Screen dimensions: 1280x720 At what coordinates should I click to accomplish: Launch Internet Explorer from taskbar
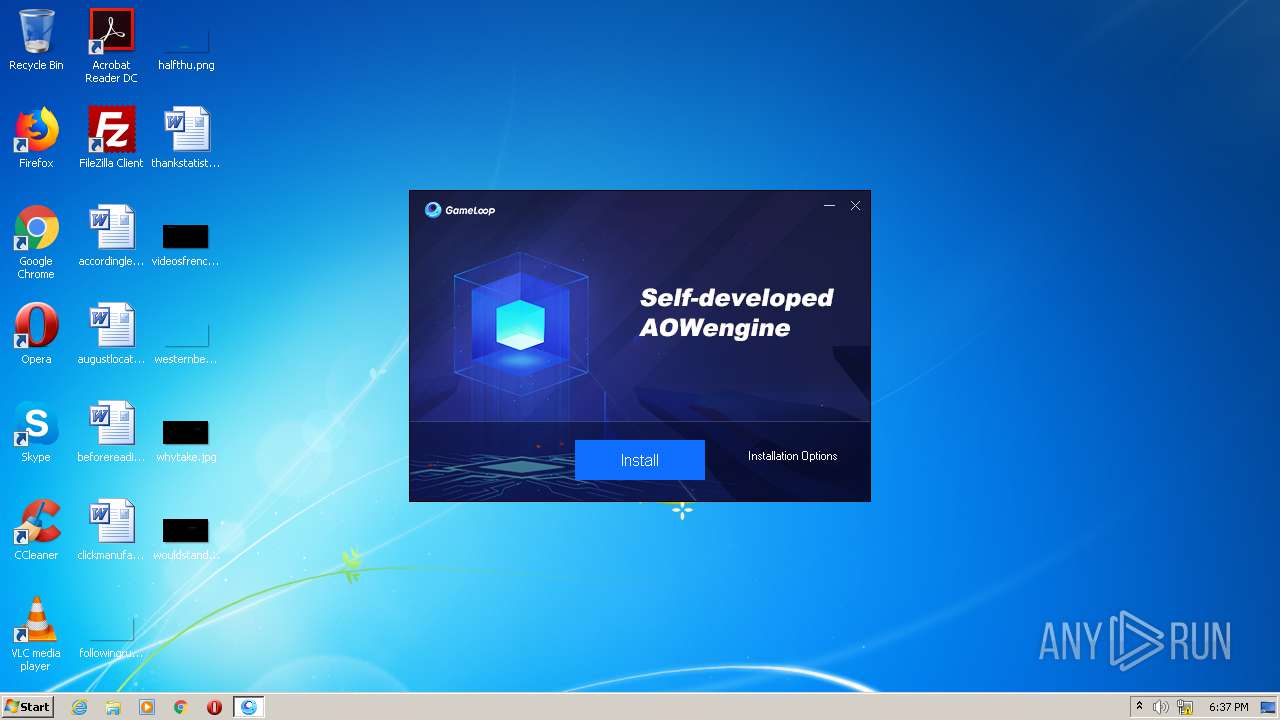tap(80, 707)
